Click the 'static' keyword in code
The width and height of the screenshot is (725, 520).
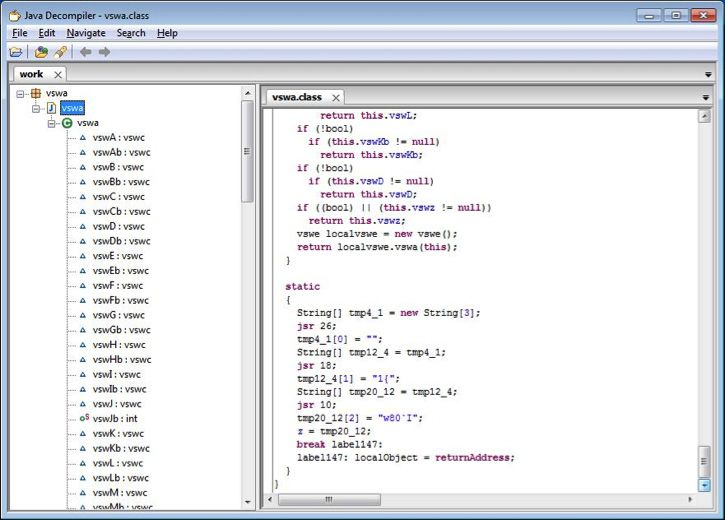point(302,287)
